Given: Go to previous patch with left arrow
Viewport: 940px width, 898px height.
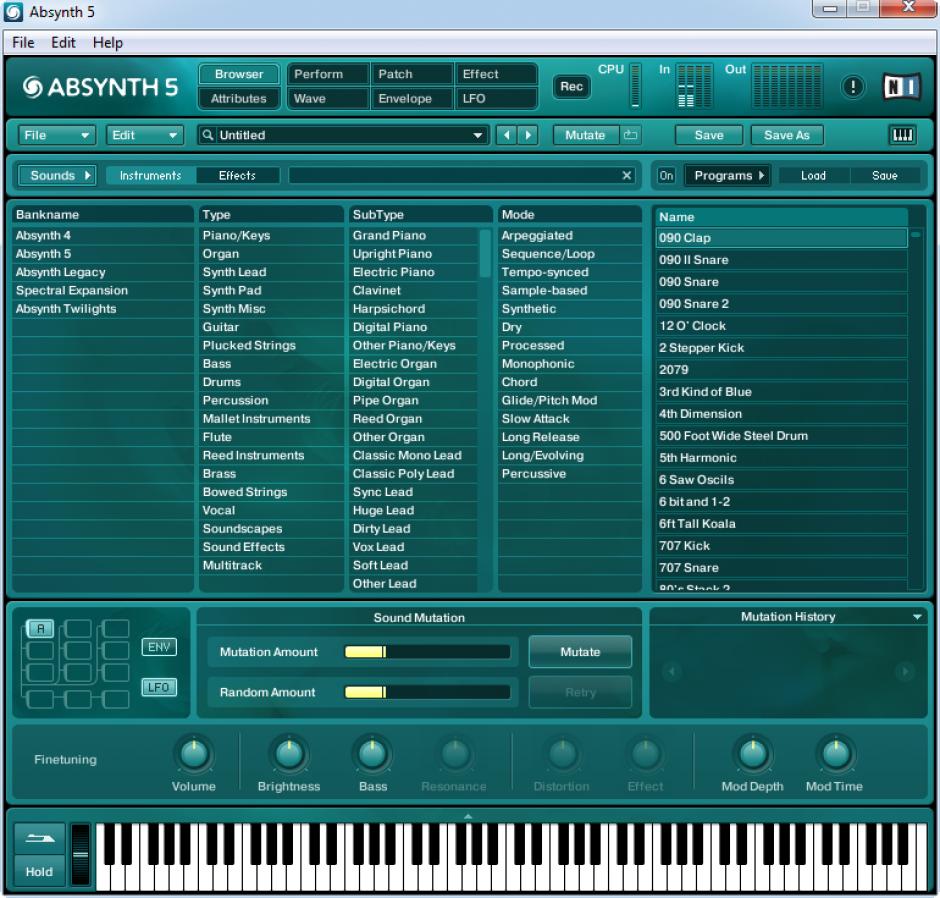Looking at the screenshot, I should (507, 135).
